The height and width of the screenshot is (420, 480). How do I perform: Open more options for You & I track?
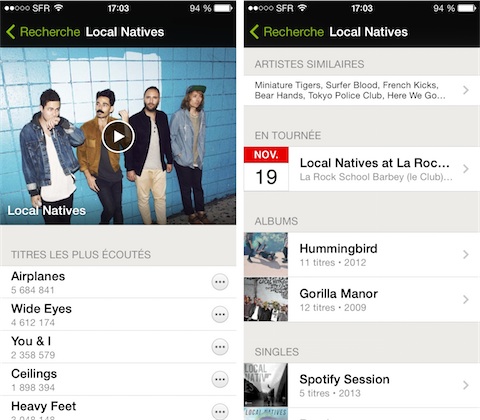tap(220, 347)
